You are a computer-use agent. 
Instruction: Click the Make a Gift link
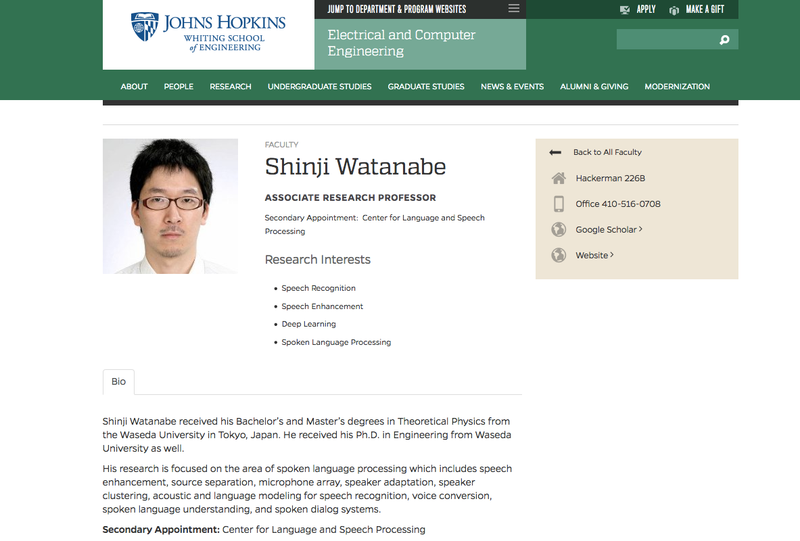[705, 9]
